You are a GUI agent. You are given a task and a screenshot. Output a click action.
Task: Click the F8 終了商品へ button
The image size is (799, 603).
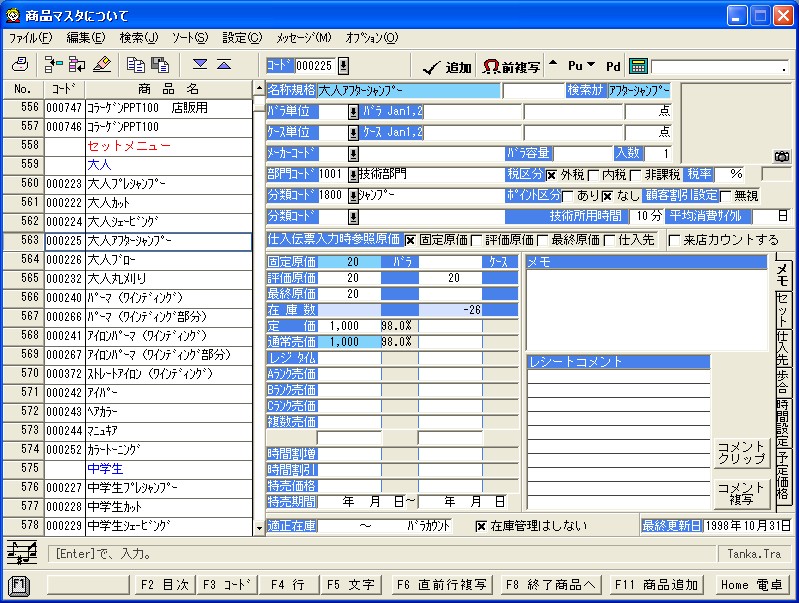[x=550, y=585]
